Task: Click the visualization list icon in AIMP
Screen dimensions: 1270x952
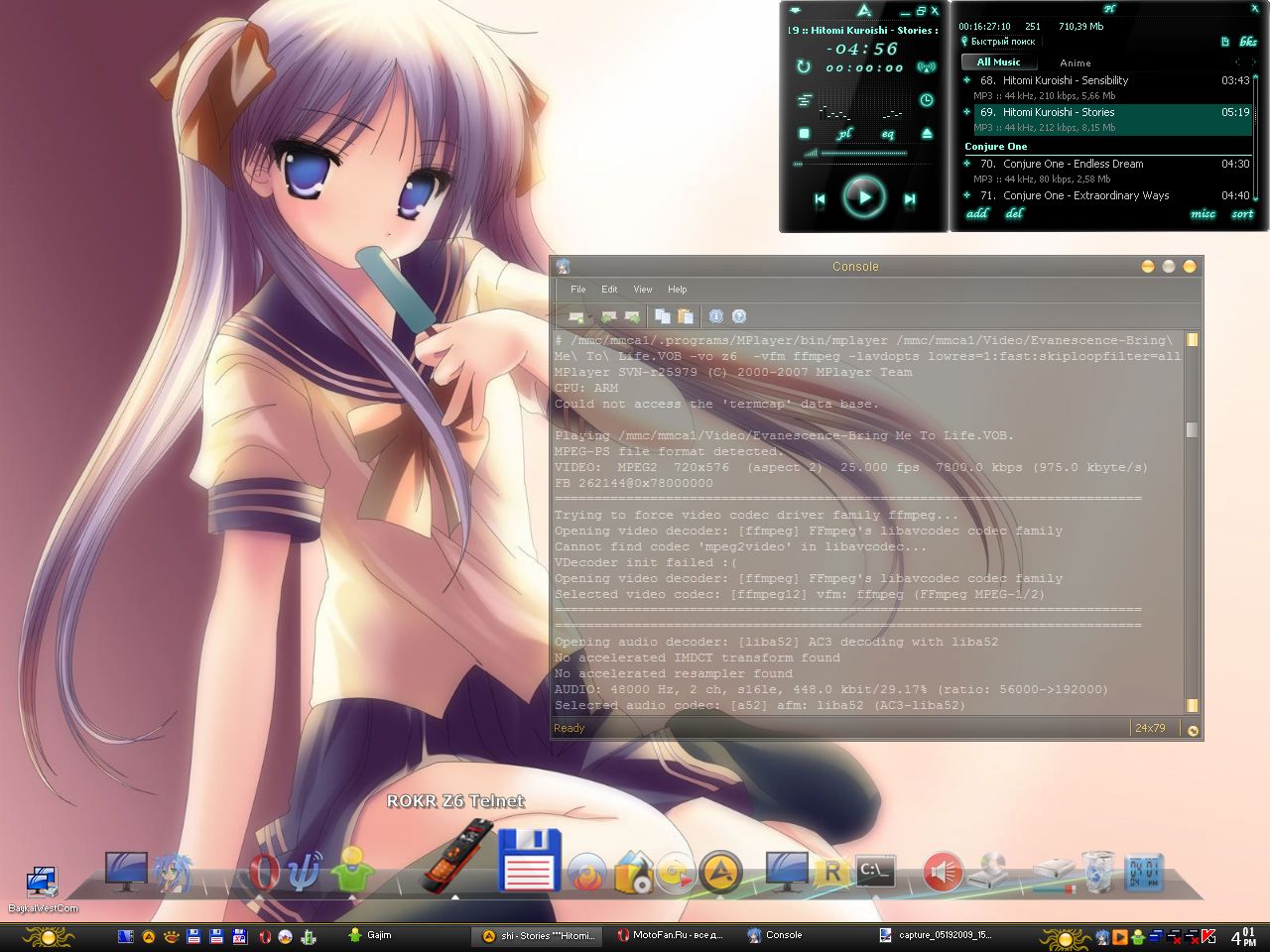Action: [805, 100]
